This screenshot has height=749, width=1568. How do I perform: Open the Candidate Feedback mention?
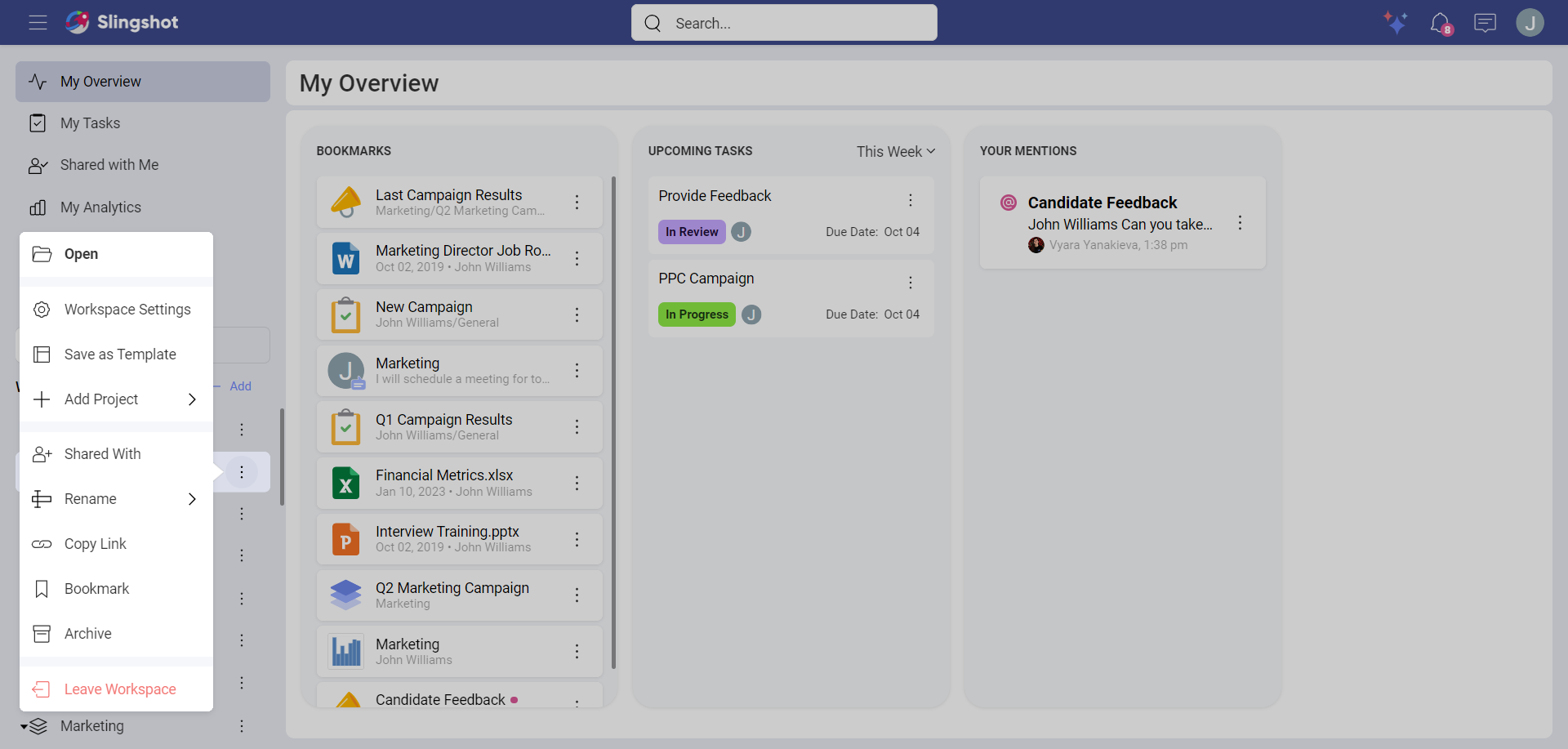click(1123, 223)
